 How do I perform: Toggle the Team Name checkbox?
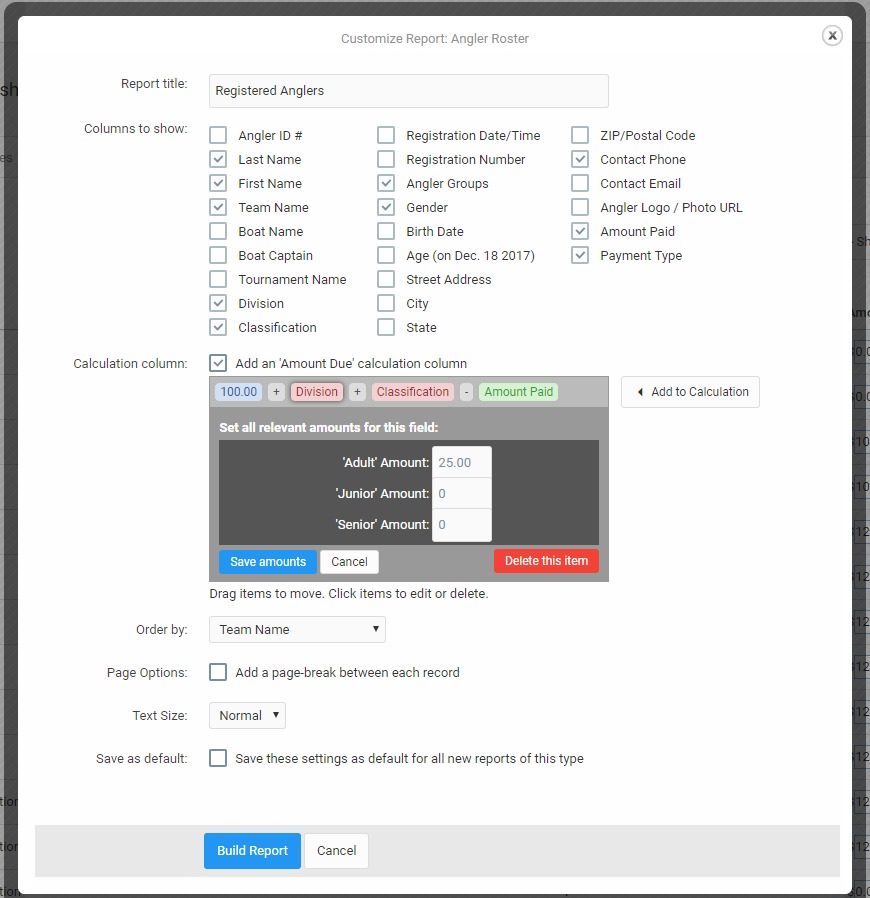pos(218,207)
